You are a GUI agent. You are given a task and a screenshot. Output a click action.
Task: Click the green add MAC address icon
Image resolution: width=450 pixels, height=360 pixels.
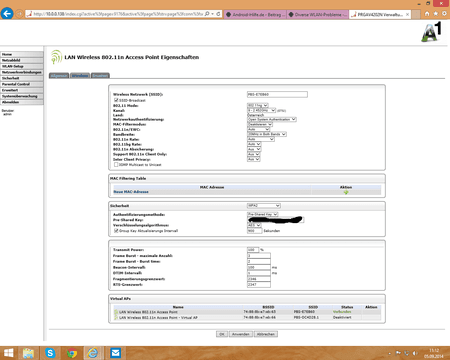coord(346,192)
